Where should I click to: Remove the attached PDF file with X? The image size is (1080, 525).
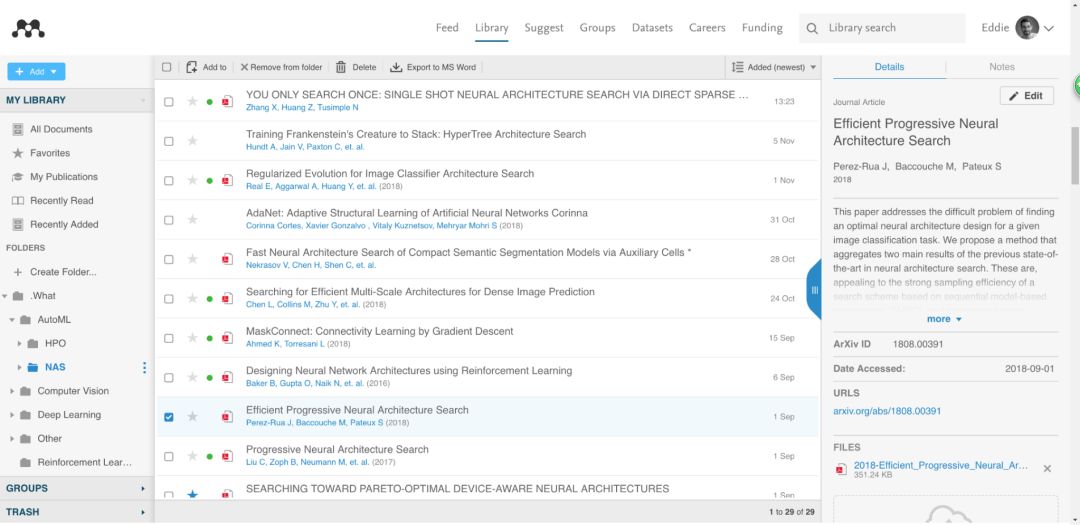click(x=1047, y=469)
